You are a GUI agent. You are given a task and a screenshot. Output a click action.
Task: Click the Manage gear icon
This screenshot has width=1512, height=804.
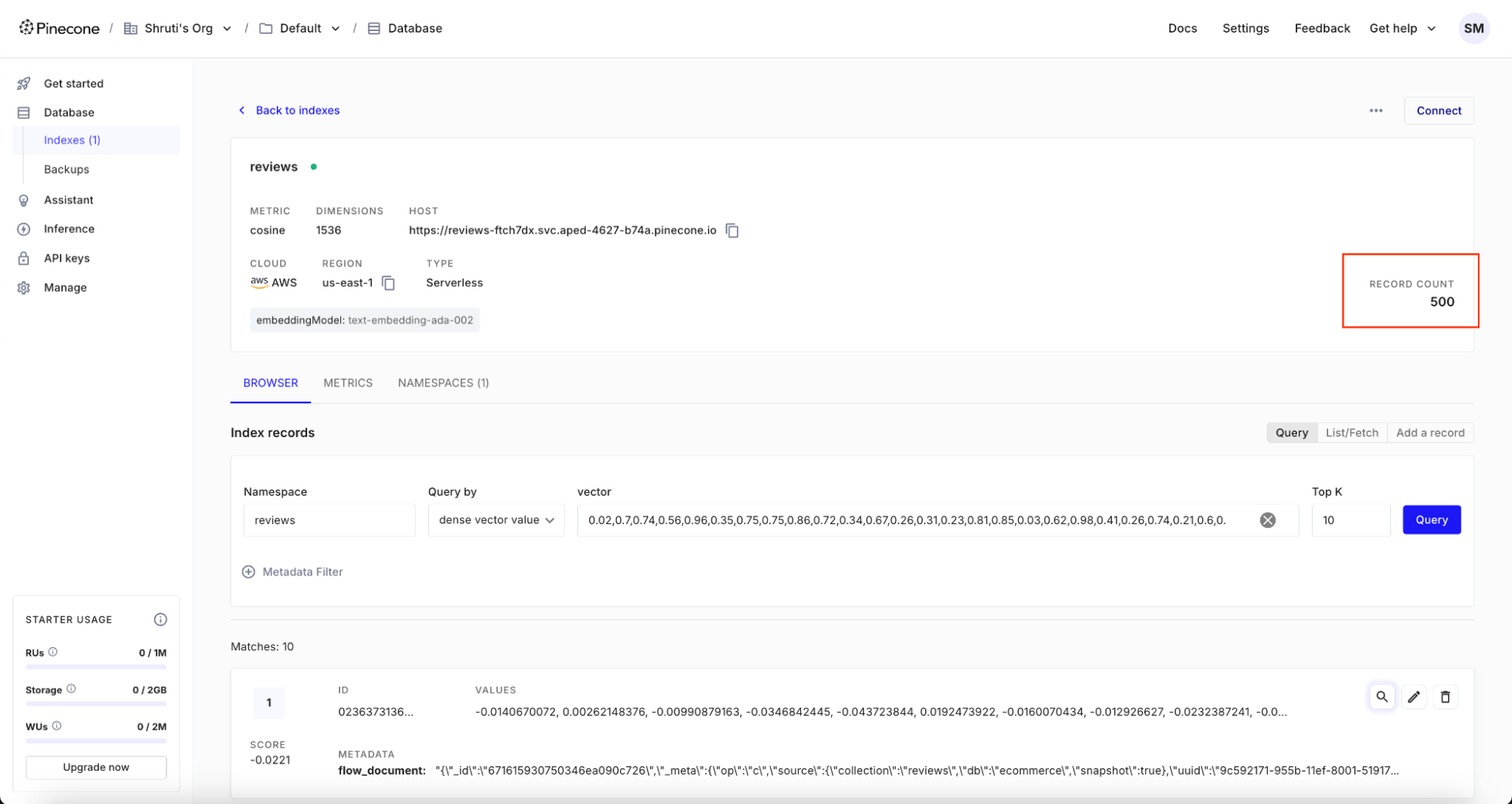23,287
